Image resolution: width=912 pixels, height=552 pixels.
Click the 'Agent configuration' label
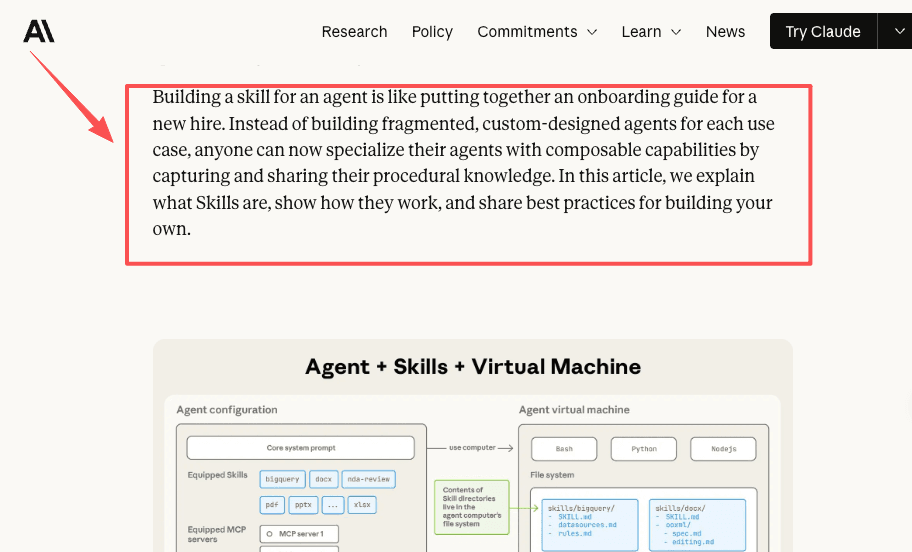point(227,409)
